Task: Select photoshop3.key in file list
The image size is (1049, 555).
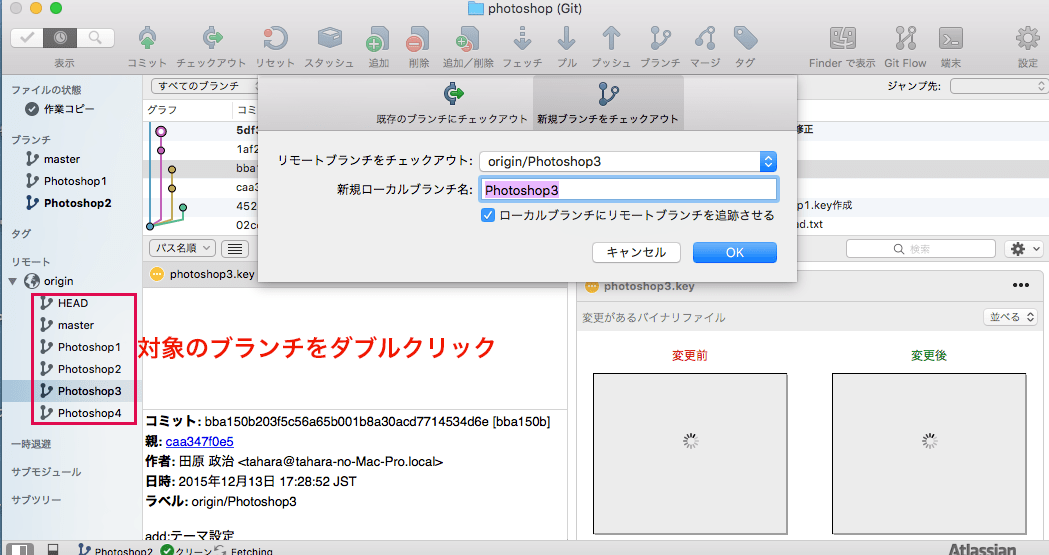Action: click(202, 274)
